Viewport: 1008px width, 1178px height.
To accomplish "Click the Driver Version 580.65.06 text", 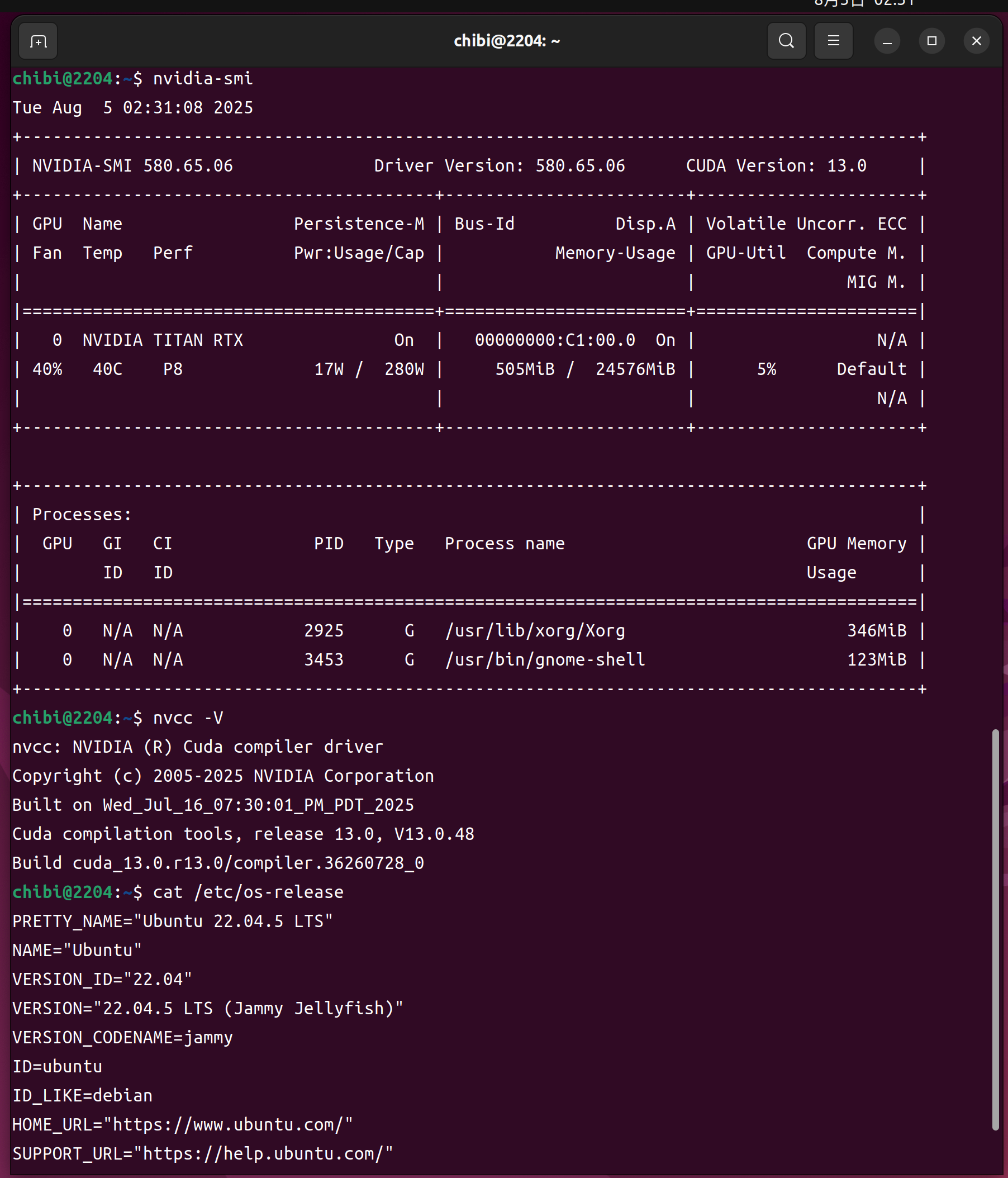I will [499, 166].
